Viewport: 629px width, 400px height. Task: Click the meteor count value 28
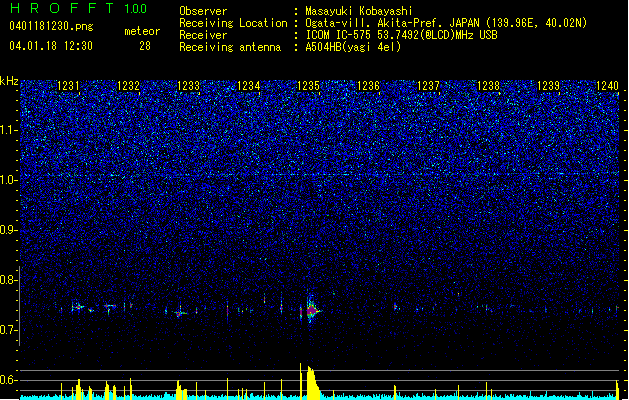pyautogui.click(x=145, y=46)
